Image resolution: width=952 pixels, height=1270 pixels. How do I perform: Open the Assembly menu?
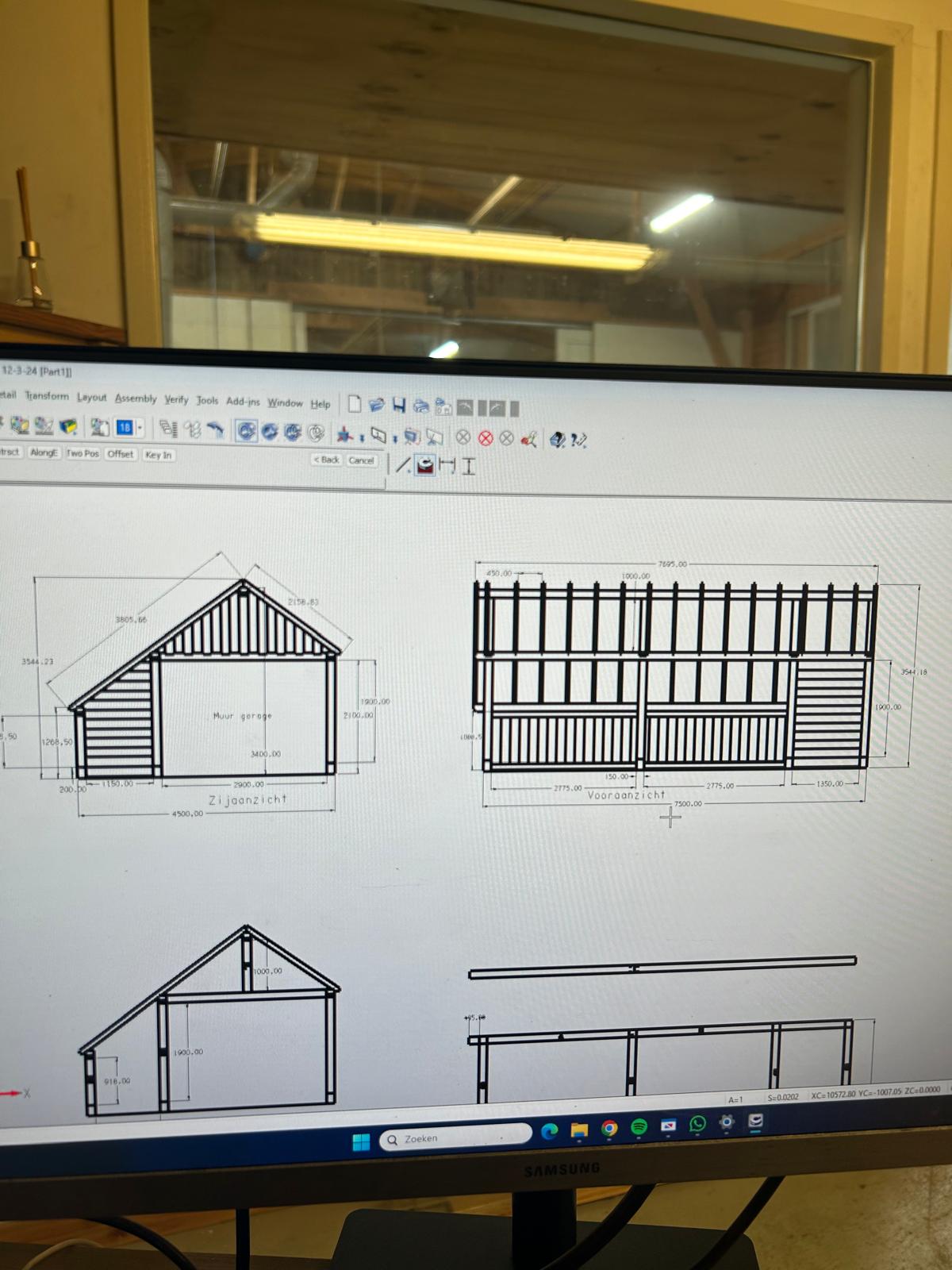[136, 398]
